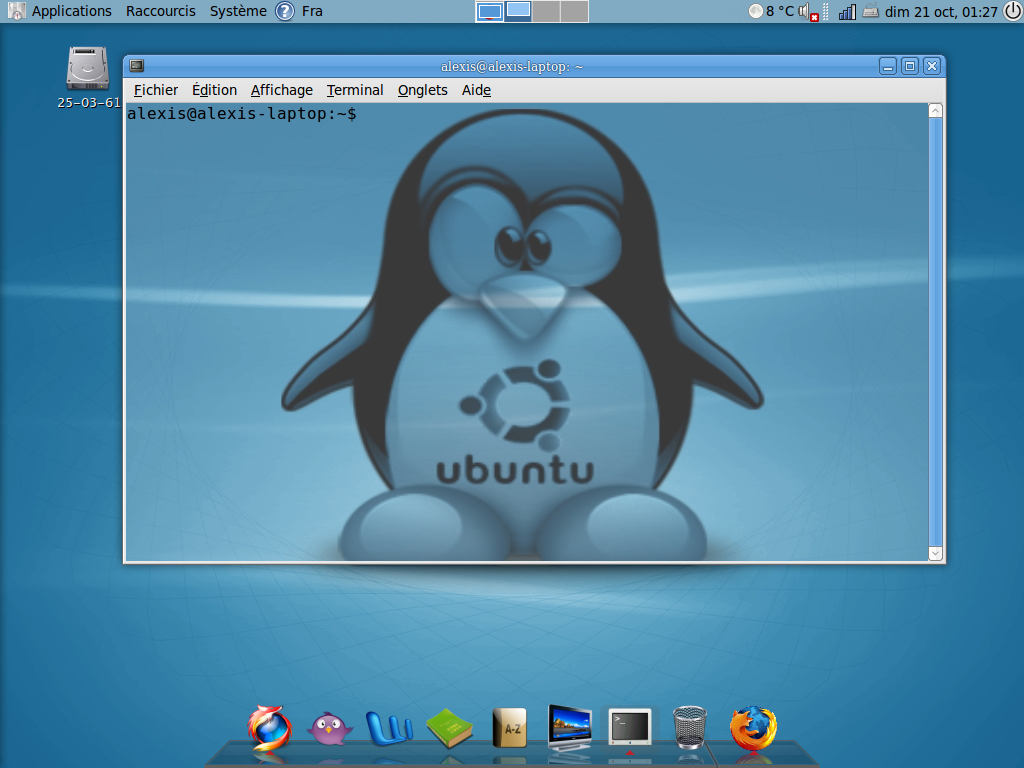Image resolution: width=1024 pixels, height=768 pixels.
Task: Open the Terminal menu in menu bar
Action: point(355,90)
